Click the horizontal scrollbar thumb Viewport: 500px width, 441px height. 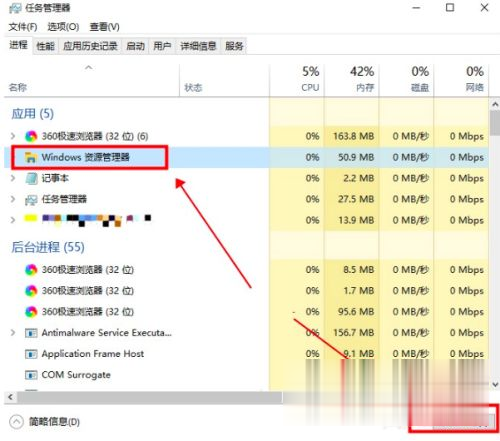pos(150,397)
